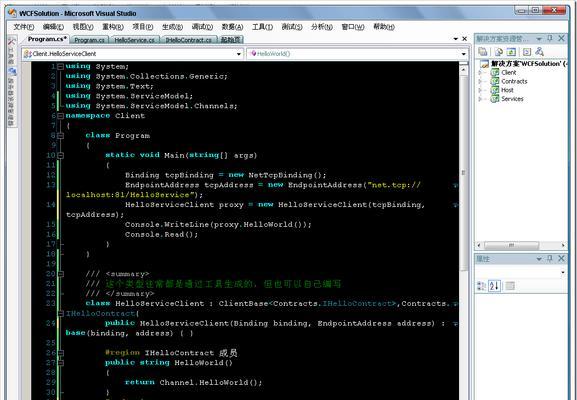Open the 工具(T) Tools menu
Screen dimensions: 577x400
click(x=262, y=27)
